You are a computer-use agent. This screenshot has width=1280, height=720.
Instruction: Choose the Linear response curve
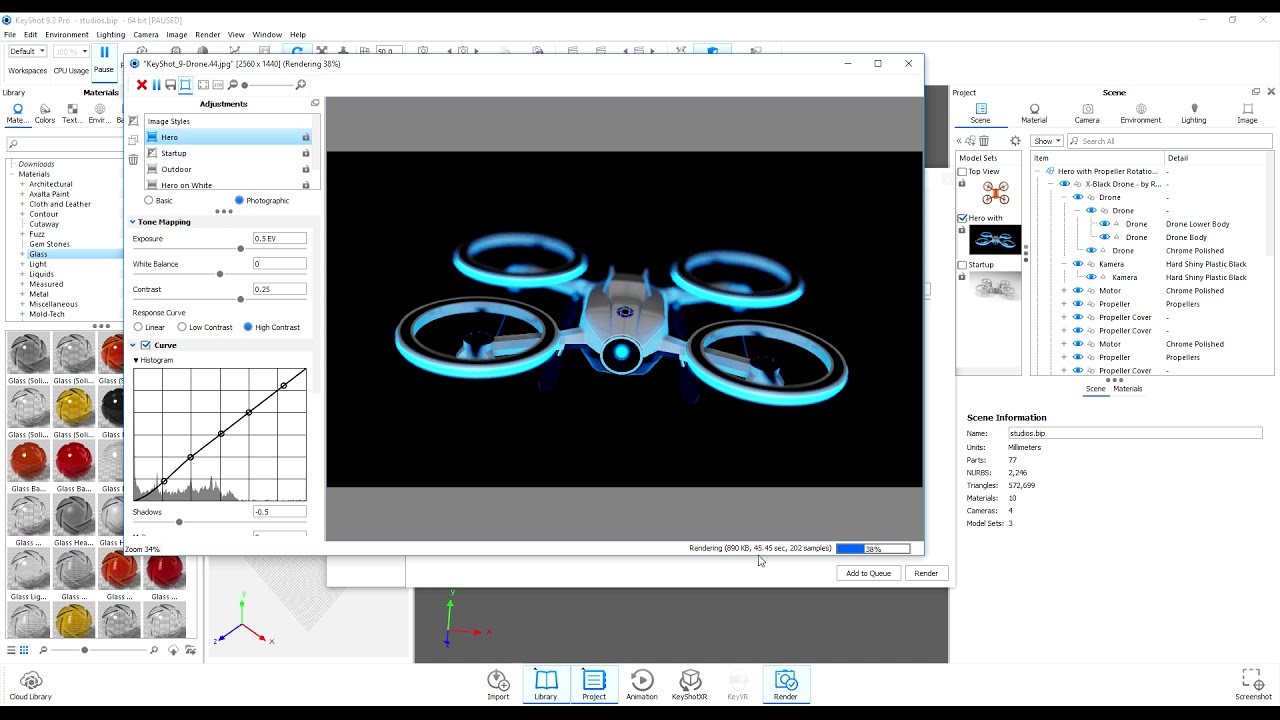[138, 327]
